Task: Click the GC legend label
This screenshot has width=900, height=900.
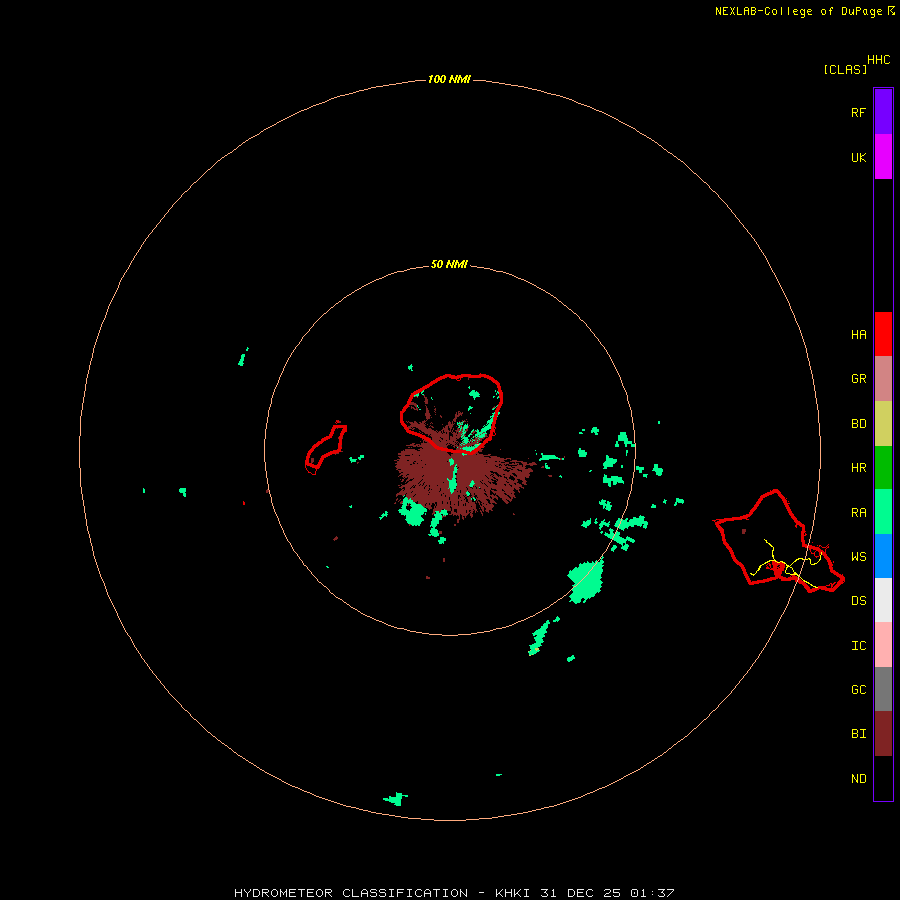Action: (x=858, y=689)
